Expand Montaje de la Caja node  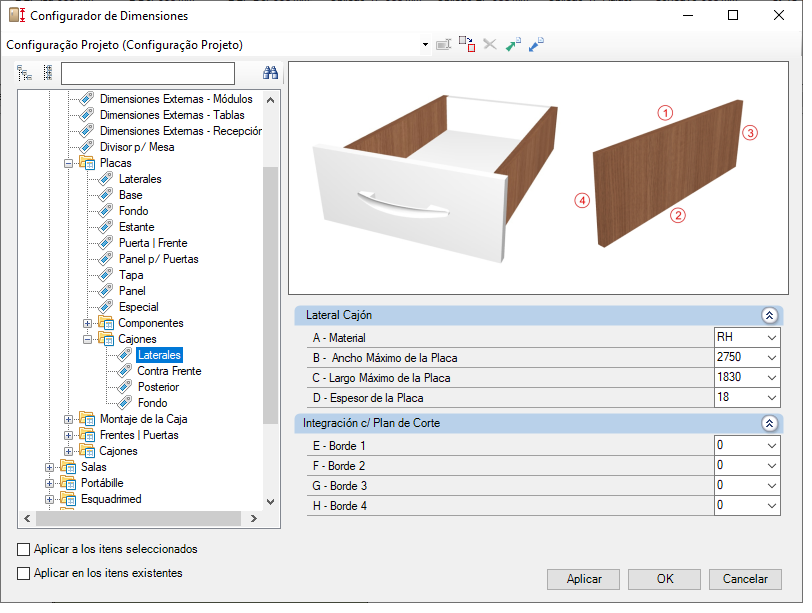coord(68,419)
